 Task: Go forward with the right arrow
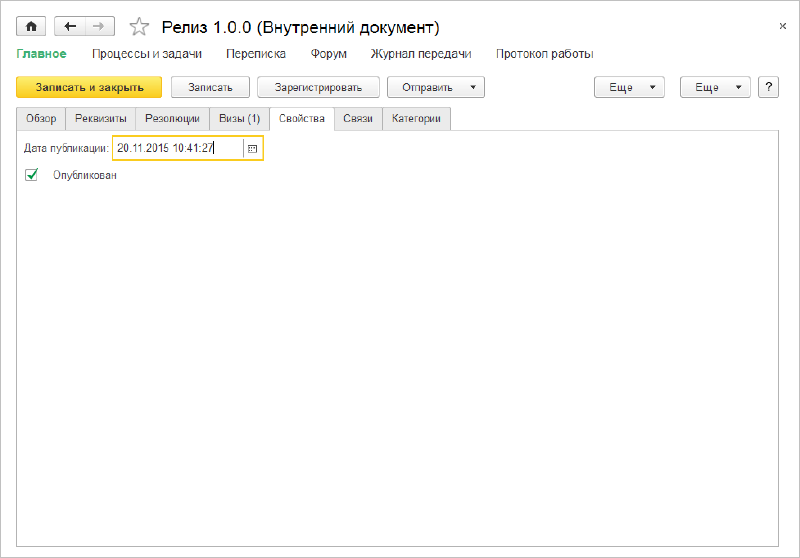point(98,27)
